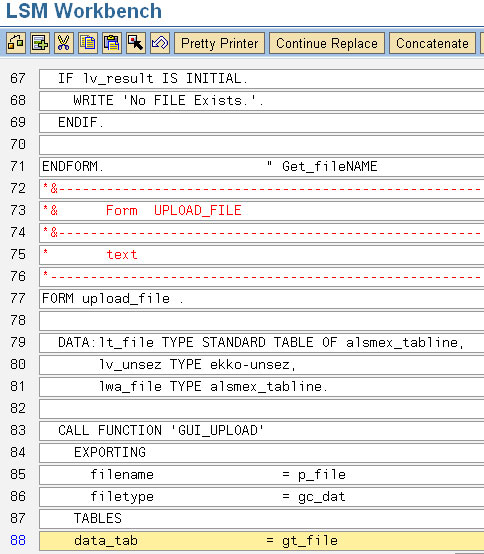This screenshot has width=484, height=554.
Task: Click the empty code line 78
Action: (x=261, y=321)
